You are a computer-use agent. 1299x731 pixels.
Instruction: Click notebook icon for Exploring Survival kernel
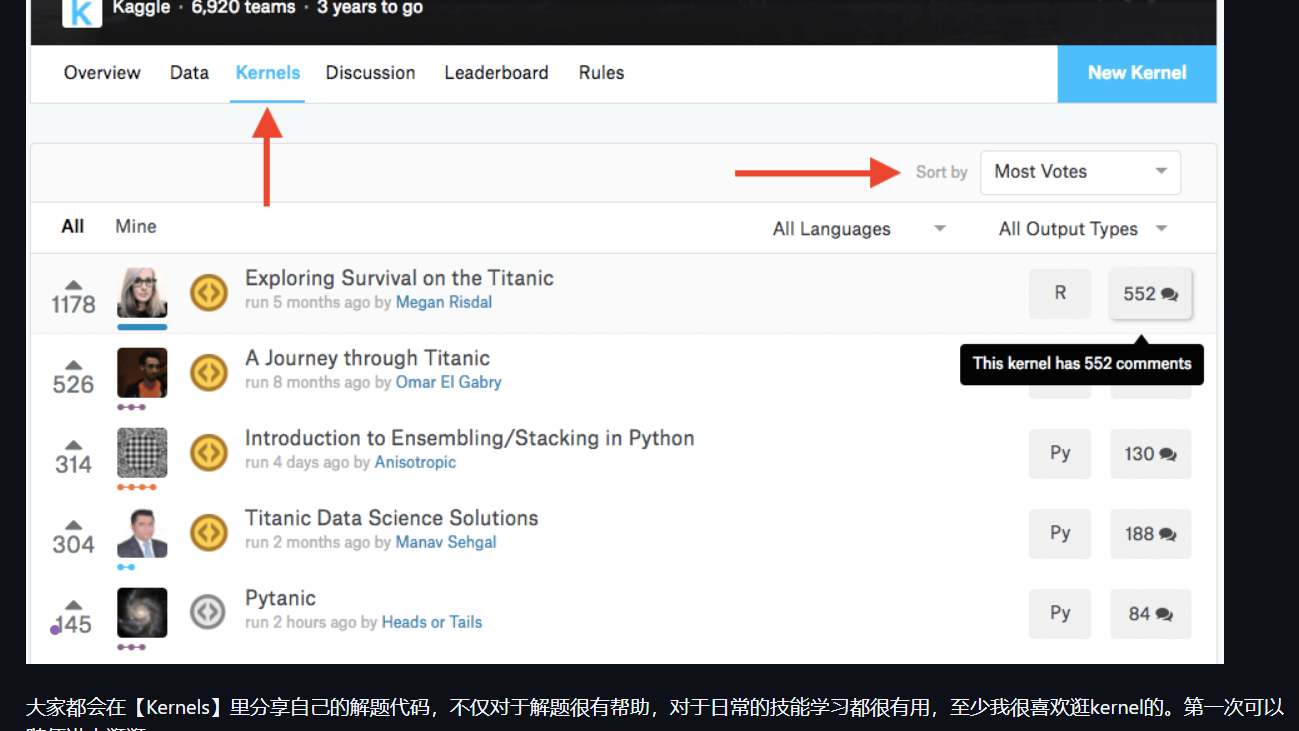[209, 293]
